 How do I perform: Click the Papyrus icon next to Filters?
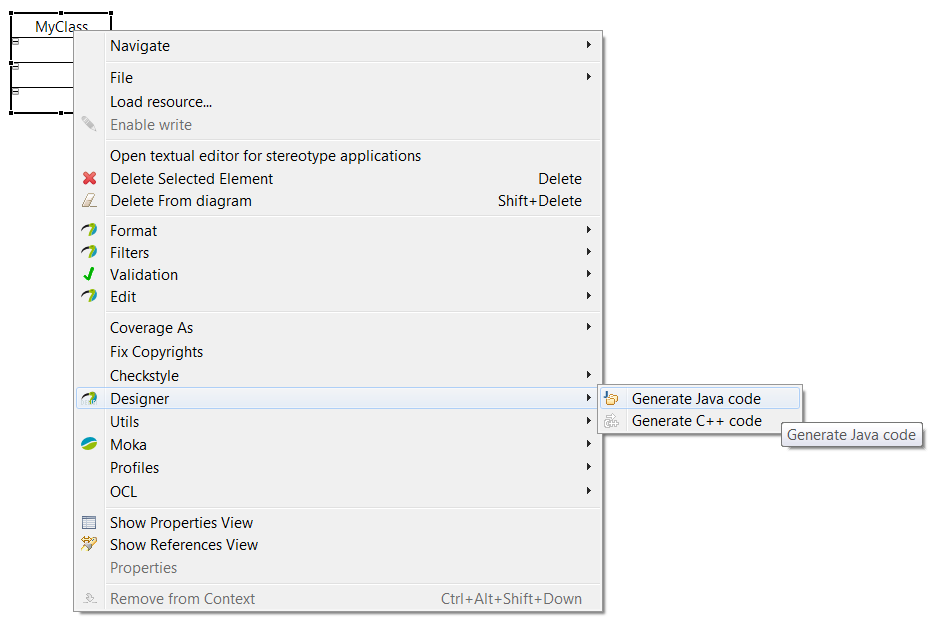tap(89, 253)
